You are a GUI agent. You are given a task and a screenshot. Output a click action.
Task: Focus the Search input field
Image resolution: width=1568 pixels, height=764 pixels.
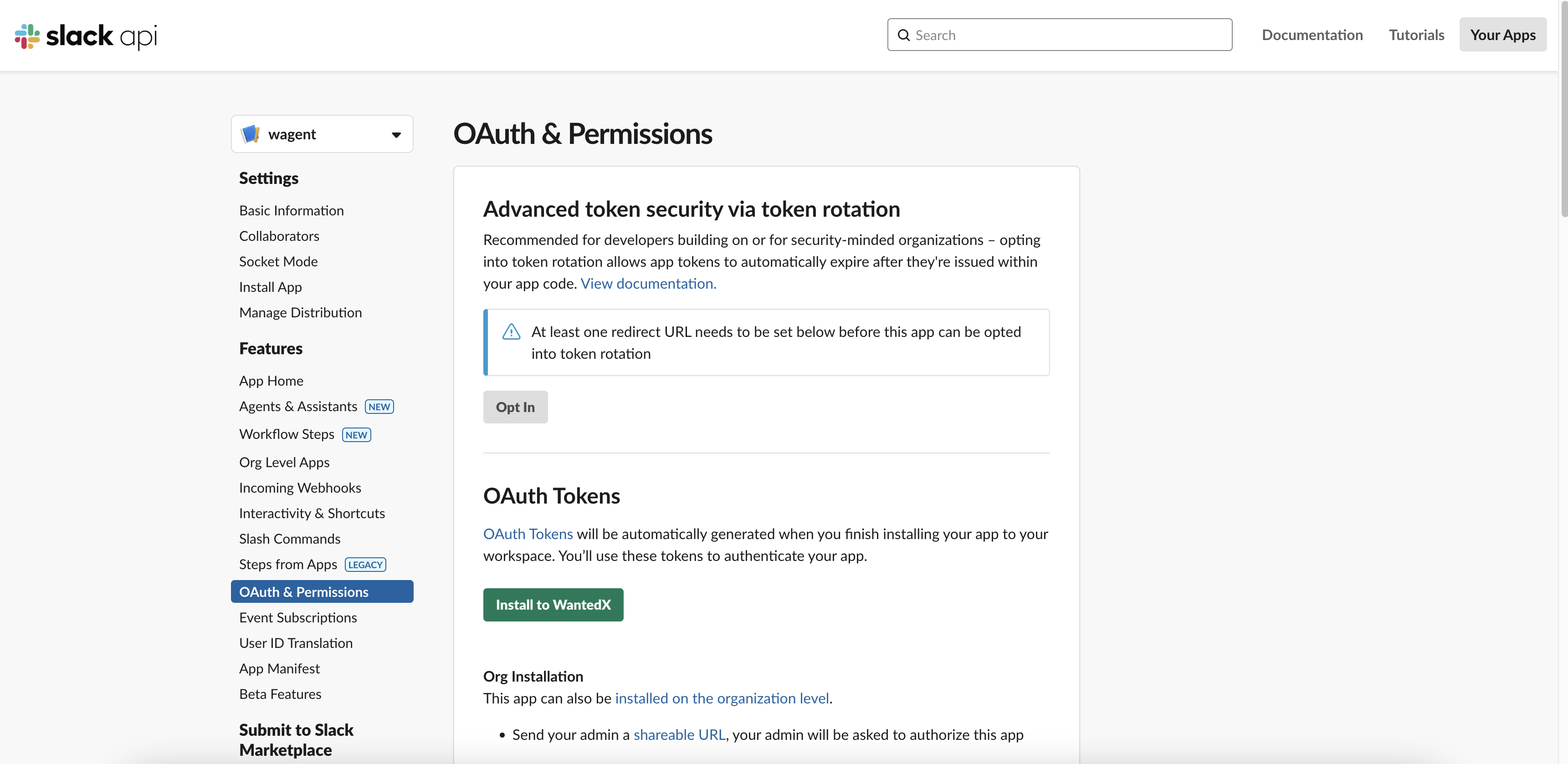(x=1059, y=35)
